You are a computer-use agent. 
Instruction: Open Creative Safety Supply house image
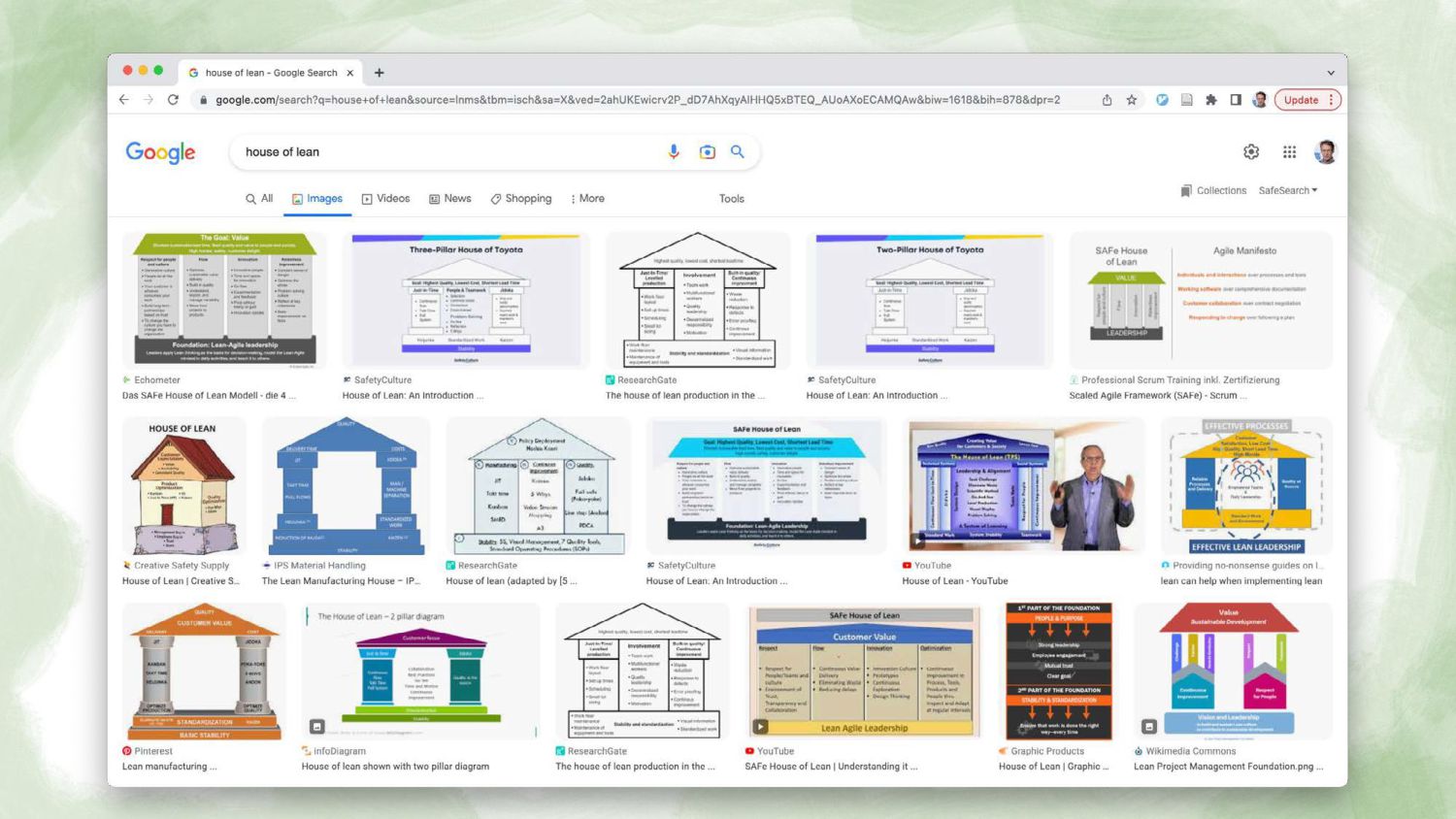point(183,486)
